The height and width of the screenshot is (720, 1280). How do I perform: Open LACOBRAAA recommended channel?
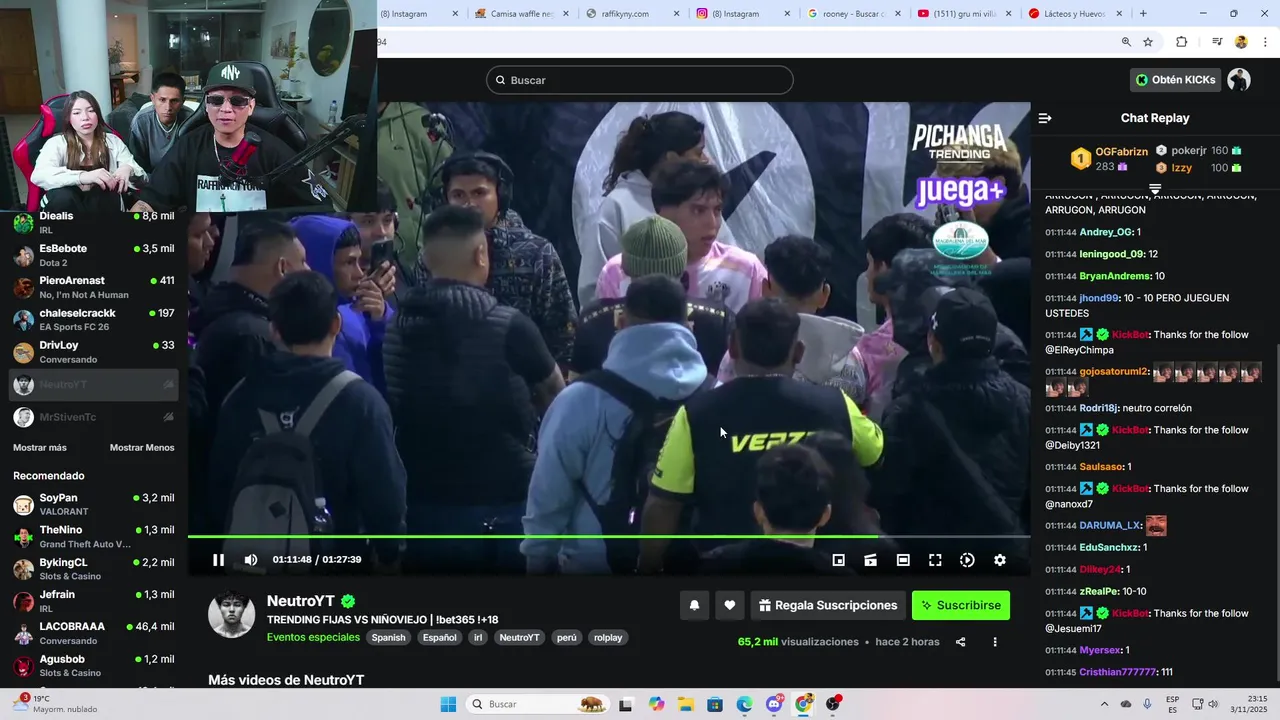(x=94, y=633)
